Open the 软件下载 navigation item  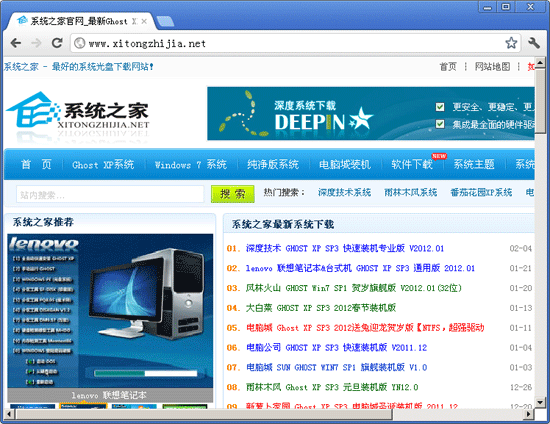point(412,164)
